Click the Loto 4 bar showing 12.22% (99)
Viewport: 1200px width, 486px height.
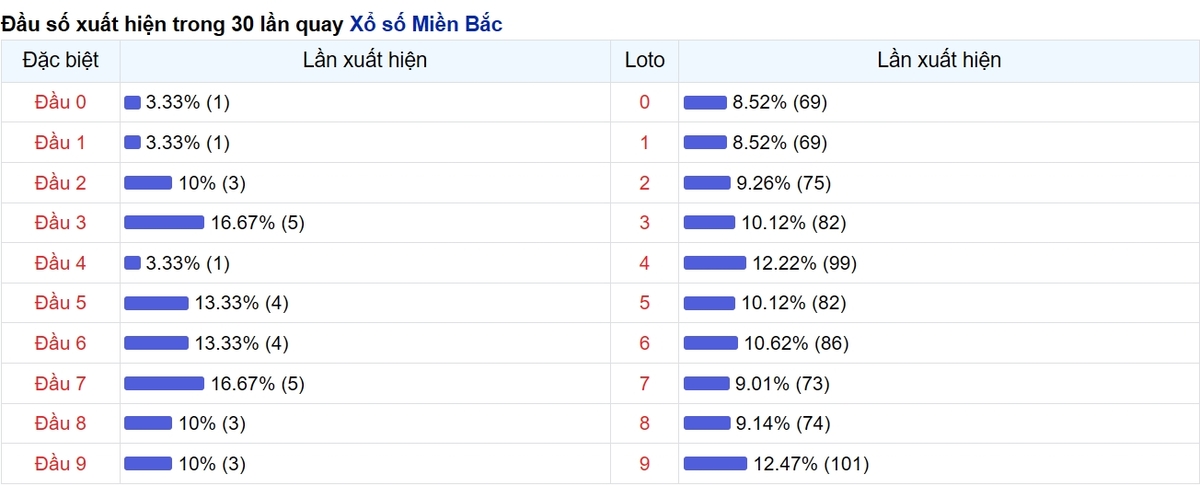pyautogui.click(x=715, y=263)
